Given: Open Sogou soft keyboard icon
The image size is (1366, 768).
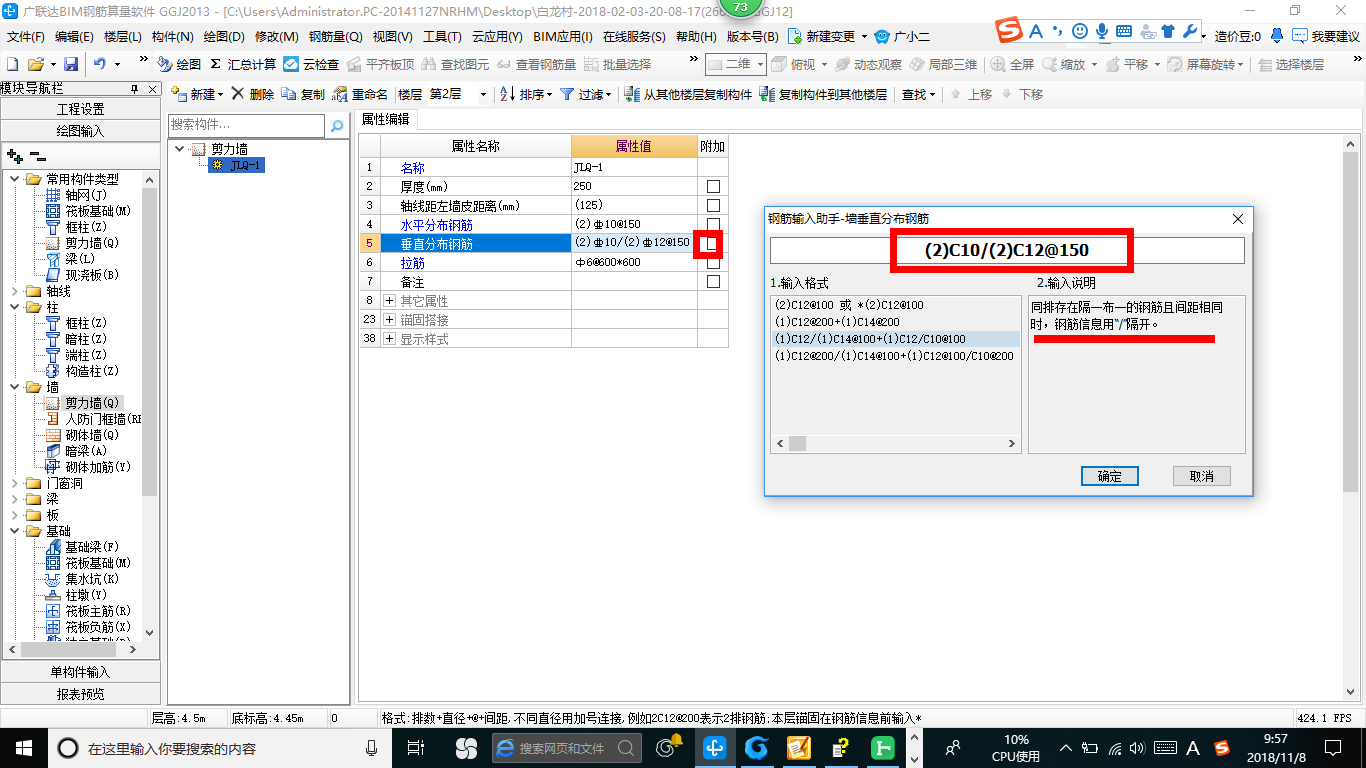Looking at the screenshot, I should [x=1122, y=31].
